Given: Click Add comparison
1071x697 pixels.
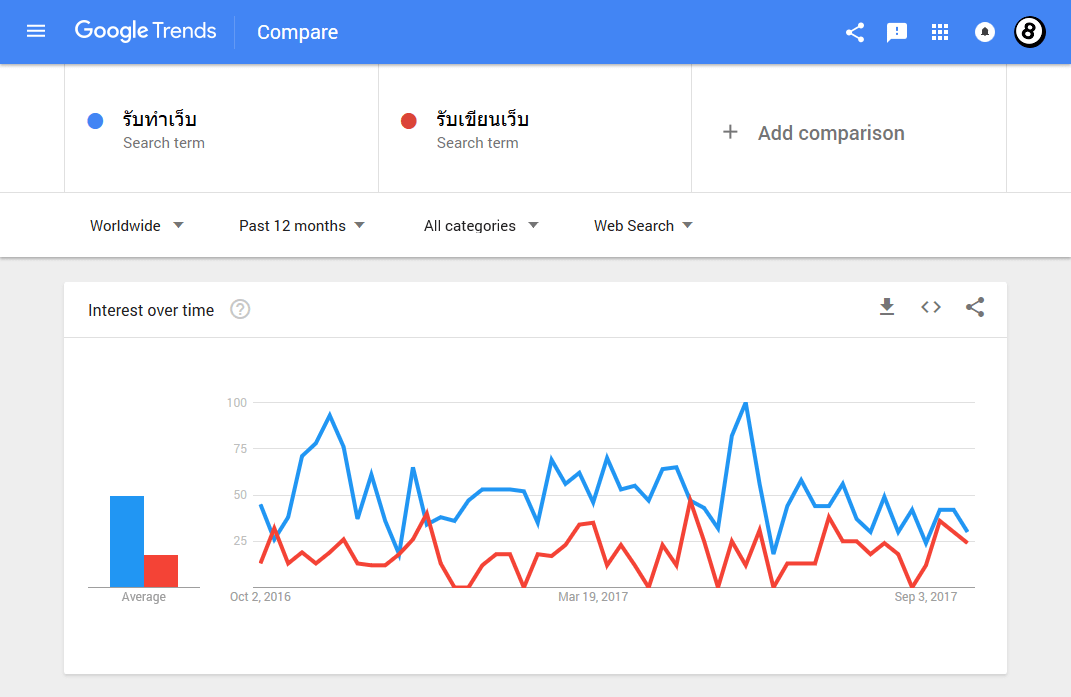Looking at the screenshot, I should tap(813, 133).
